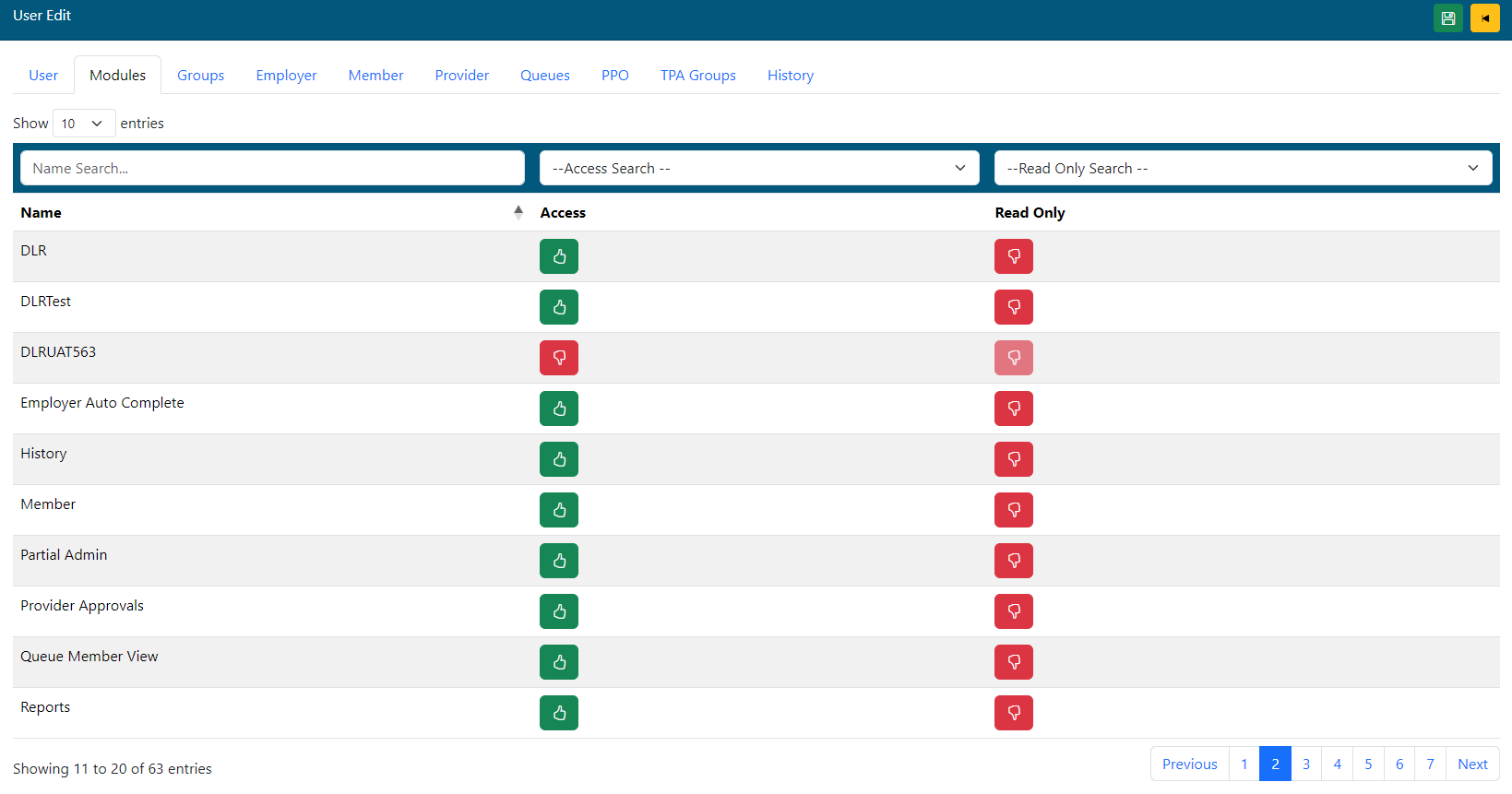Viewport: 1512px width, 794px height.
Task: Toggle Read Only for Reports module
Action: pyautogui.click(x=1013, y=713)
